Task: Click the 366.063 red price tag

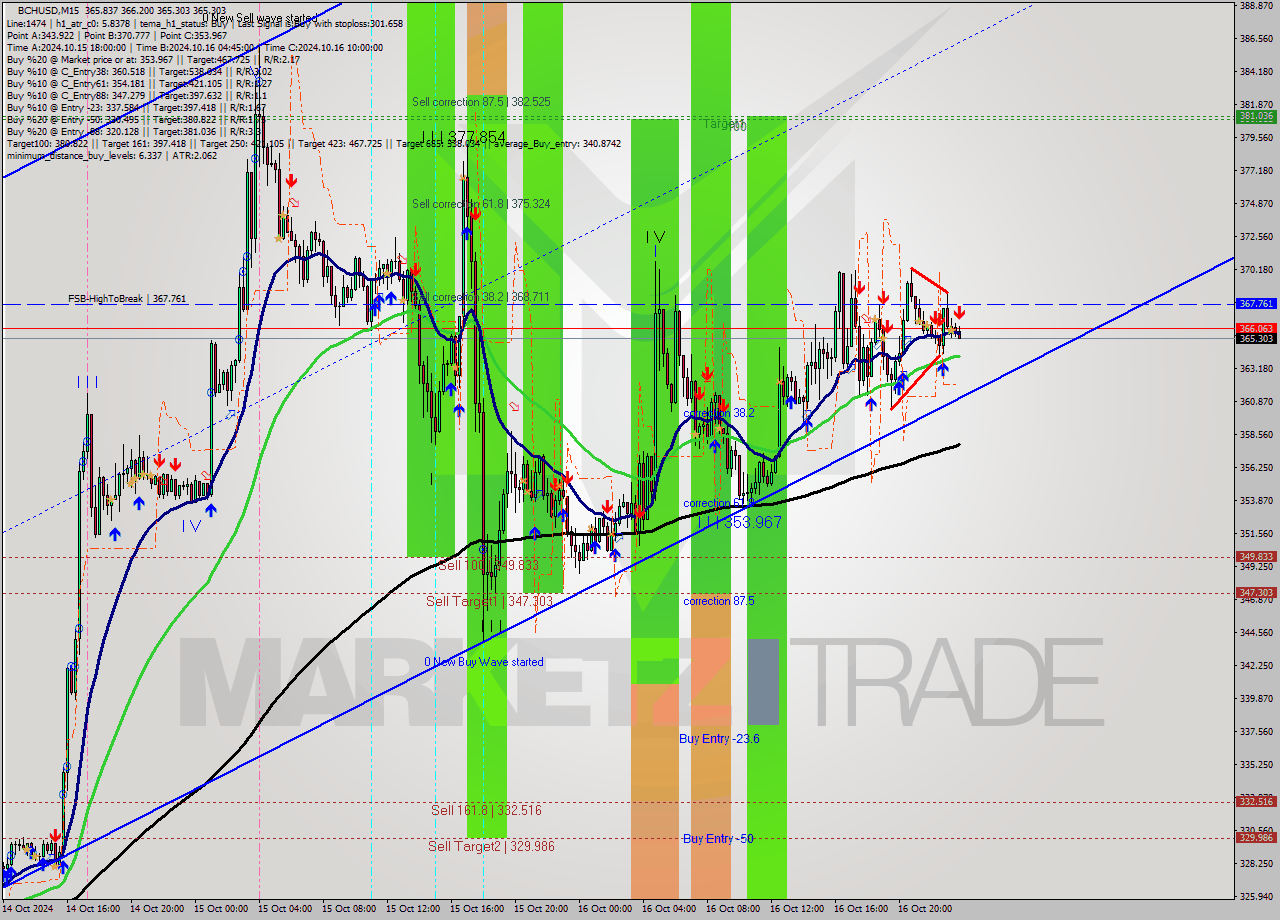Action: pos(1256,328)
